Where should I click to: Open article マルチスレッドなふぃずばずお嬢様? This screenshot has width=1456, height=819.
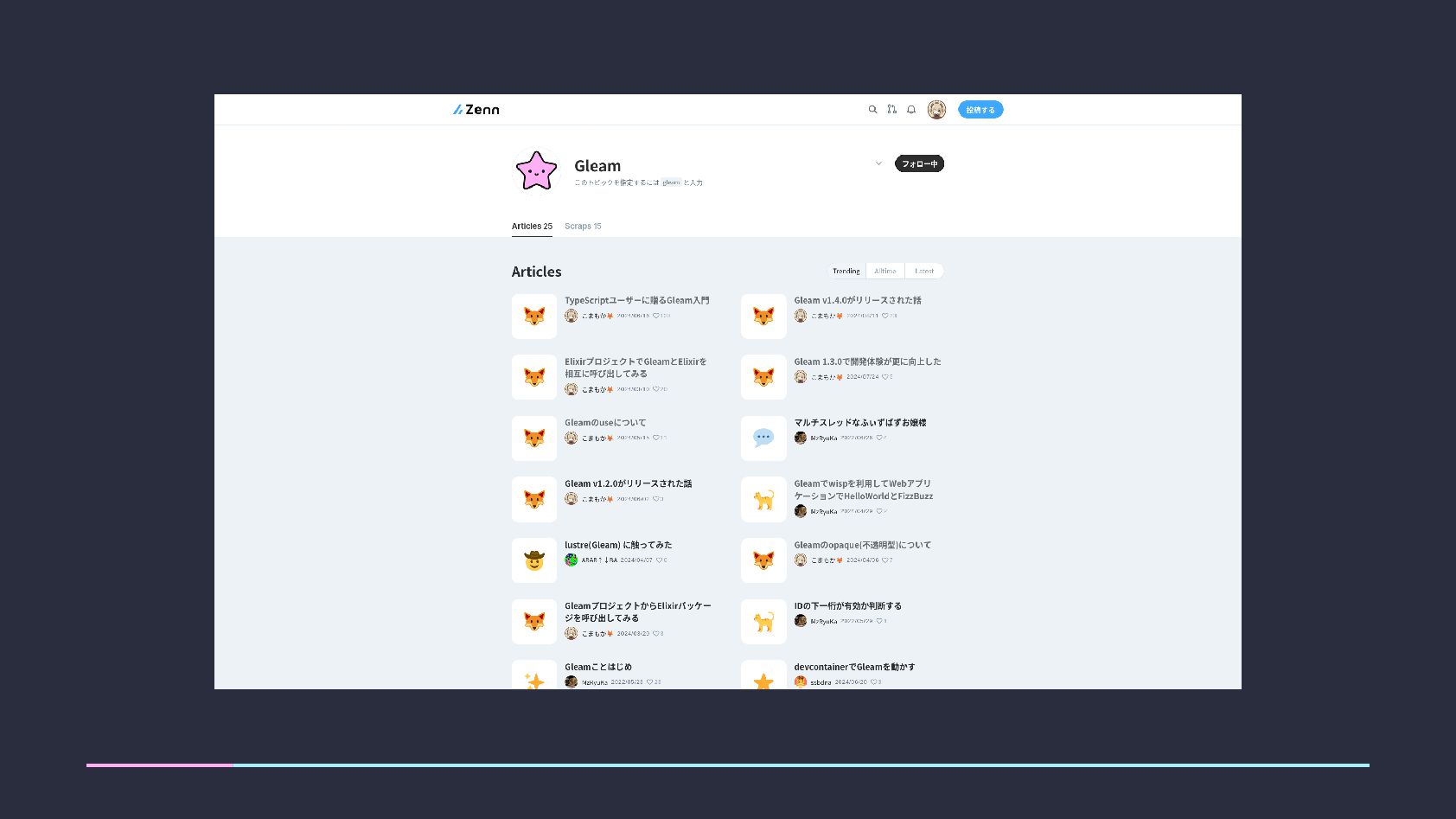tap(860, 423)
